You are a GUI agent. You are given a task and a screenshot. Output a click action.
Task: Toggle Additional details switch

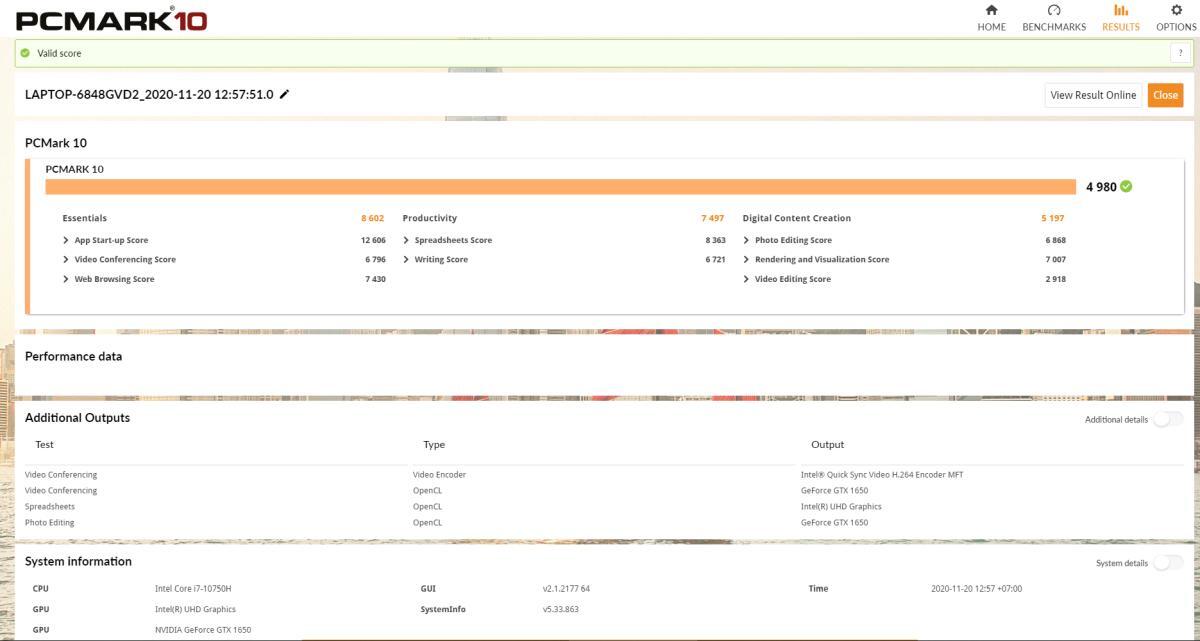[x=1167, y=419]
